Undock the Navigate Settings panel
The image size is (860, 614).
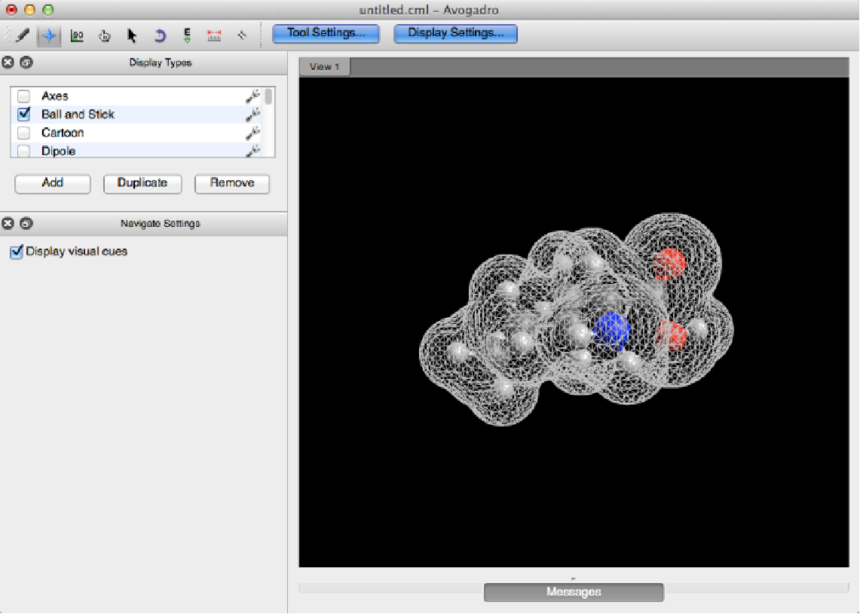(x=26, y=224)
